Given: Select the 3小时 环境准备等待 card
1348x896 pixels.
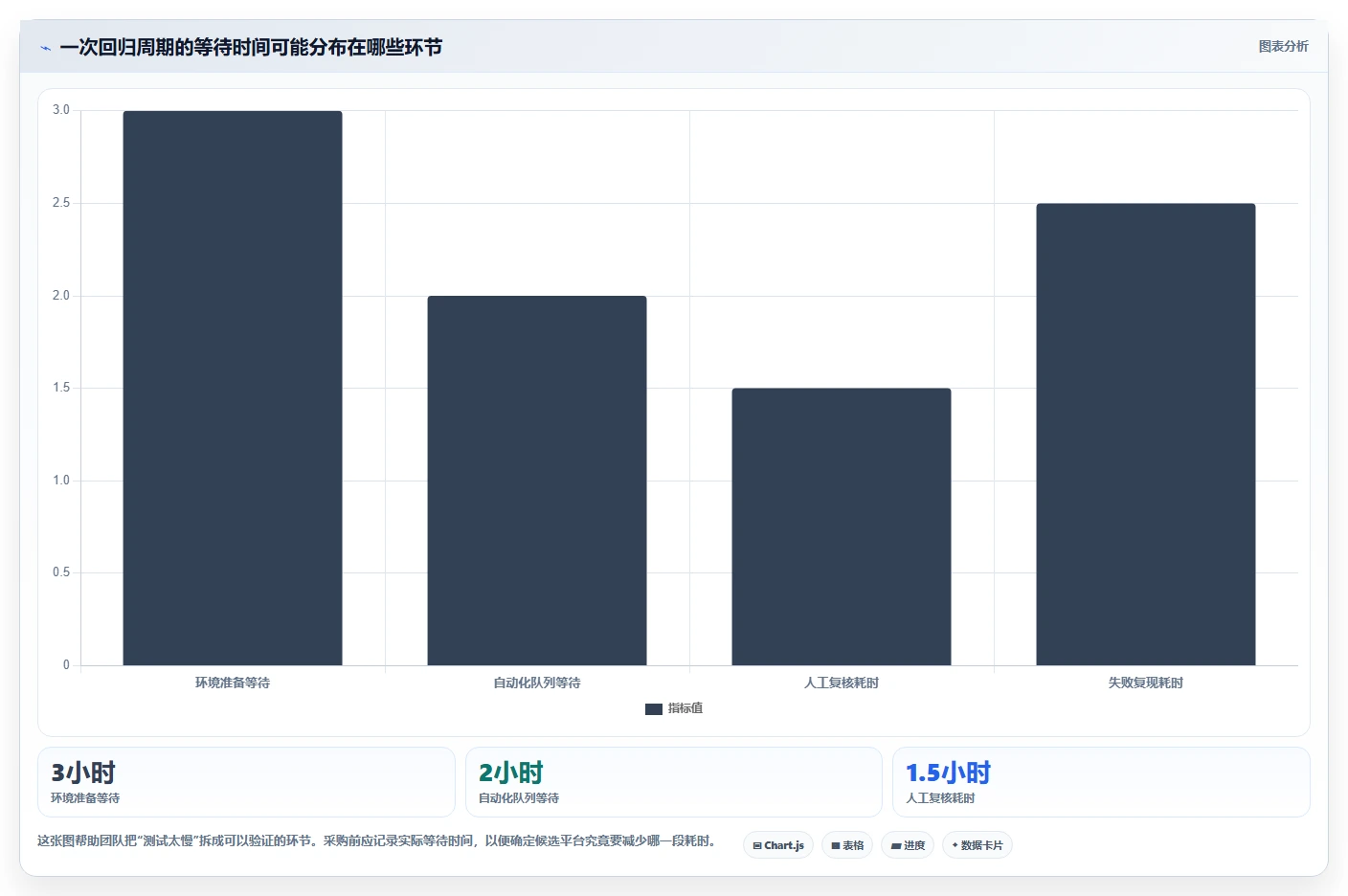Looking at the screenshot, I should tap(246, 782).
